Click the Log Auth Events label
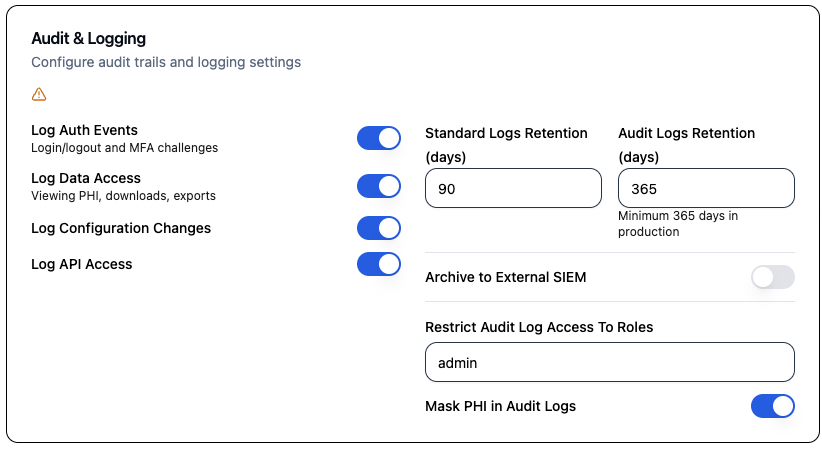The image size is (822, 449). 84,130
